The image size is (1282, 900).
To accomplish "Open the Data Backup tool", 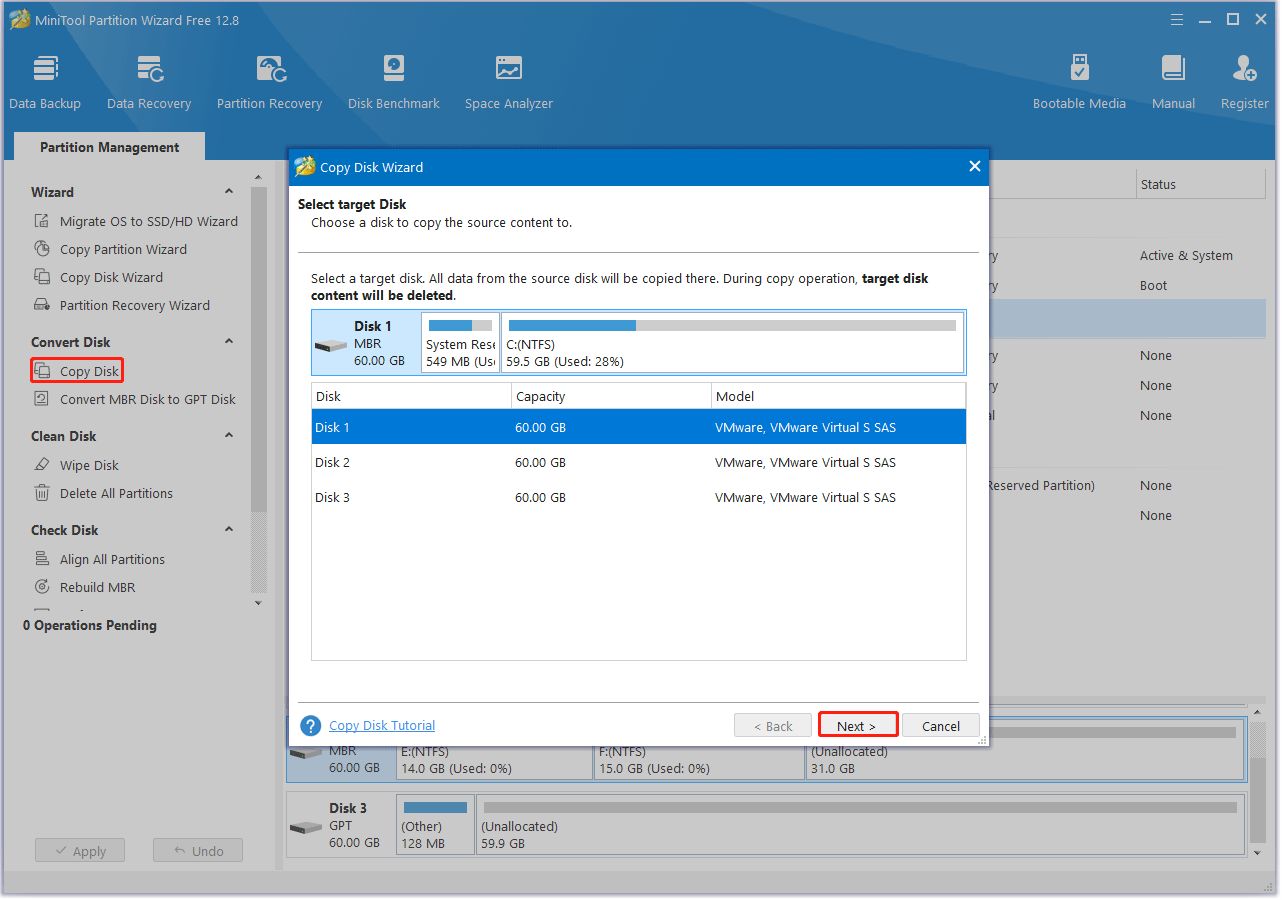I will tap(45, 82).
